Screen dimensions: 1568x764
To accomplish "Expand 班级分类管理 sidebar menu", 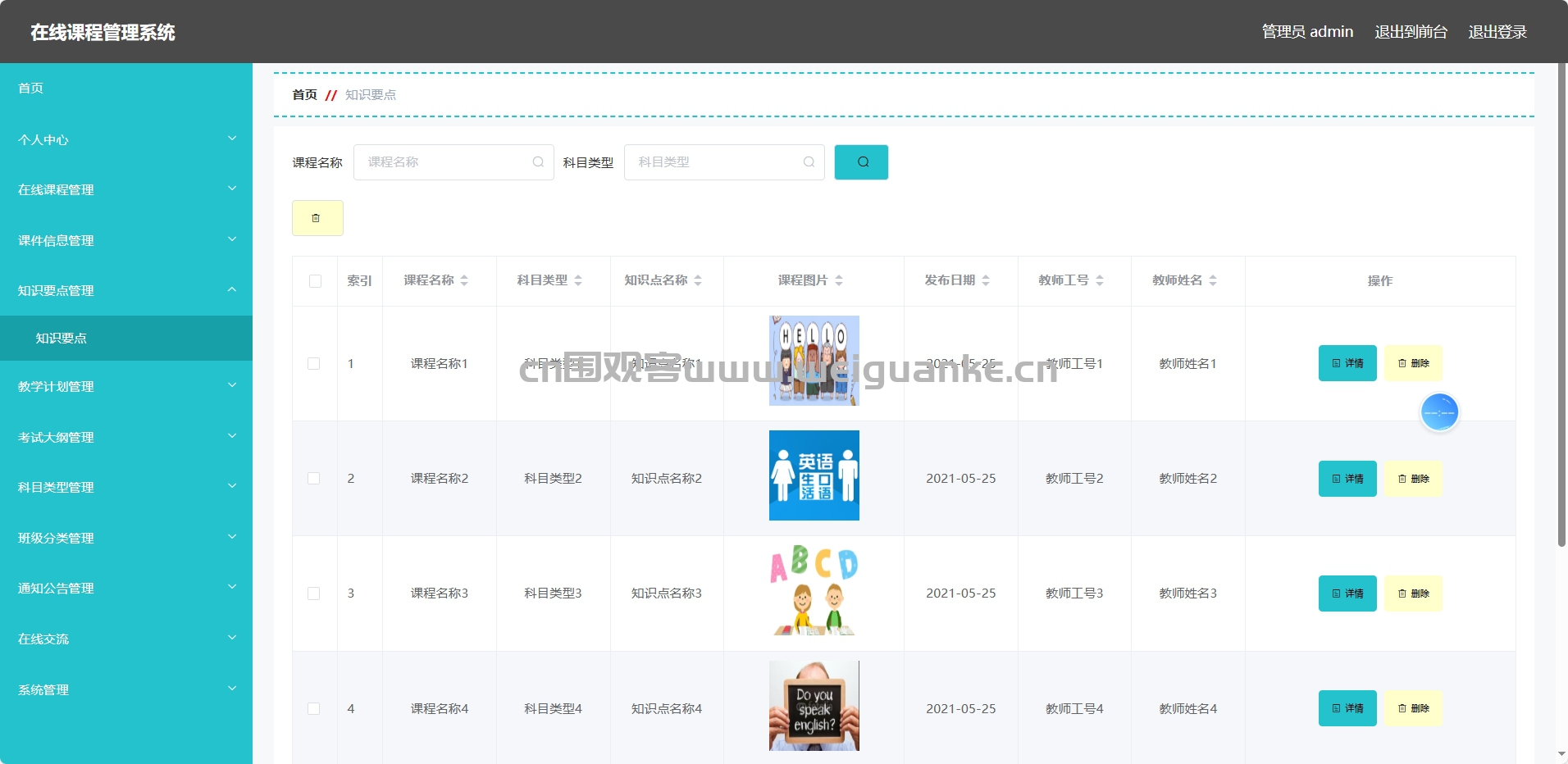I will pos(126,538).
